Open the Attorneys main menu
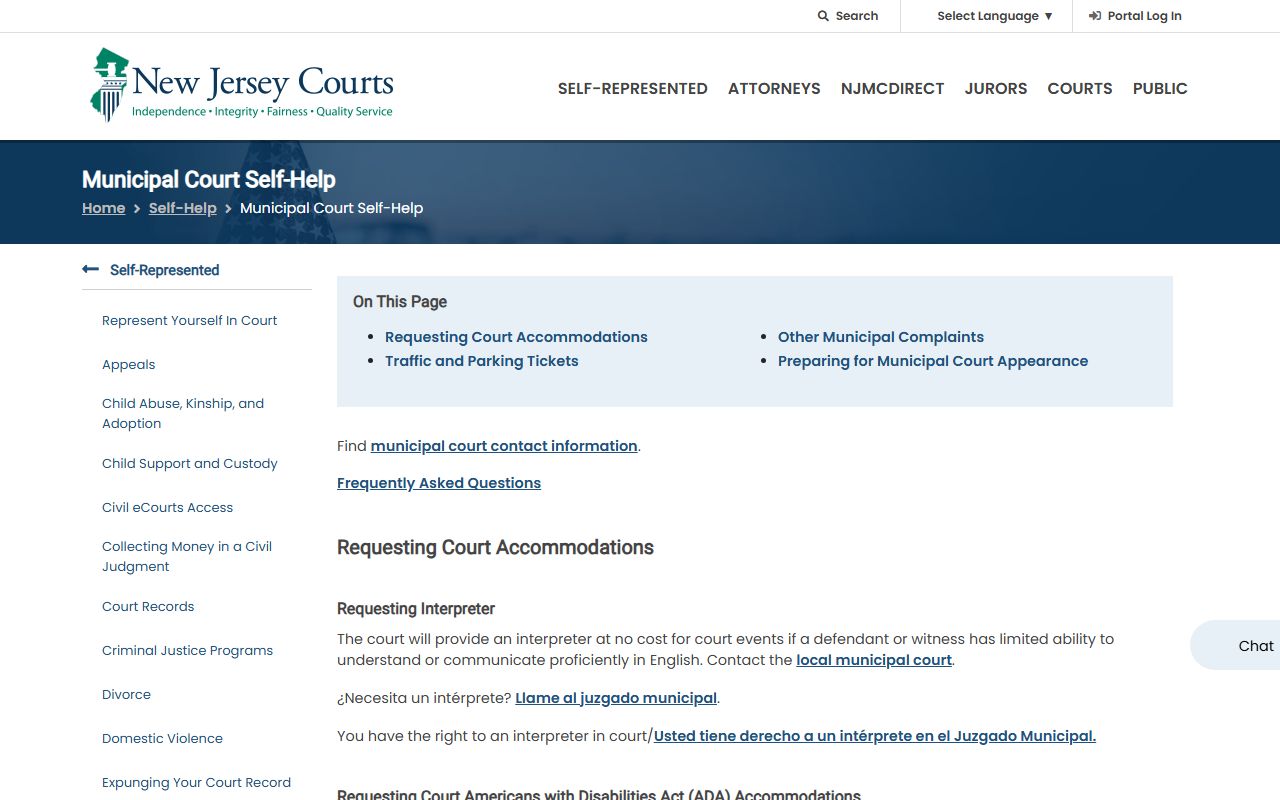The height and width of the screenshot is (800, 1280). pos(774,88)
